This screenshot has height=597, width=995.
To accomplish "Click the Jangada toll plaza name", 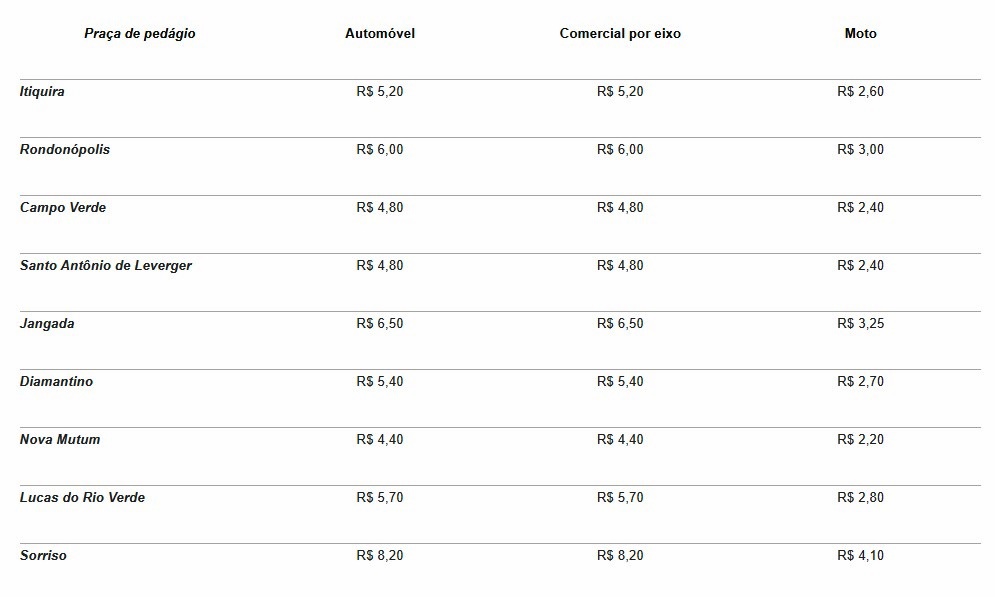I will 47,324.
